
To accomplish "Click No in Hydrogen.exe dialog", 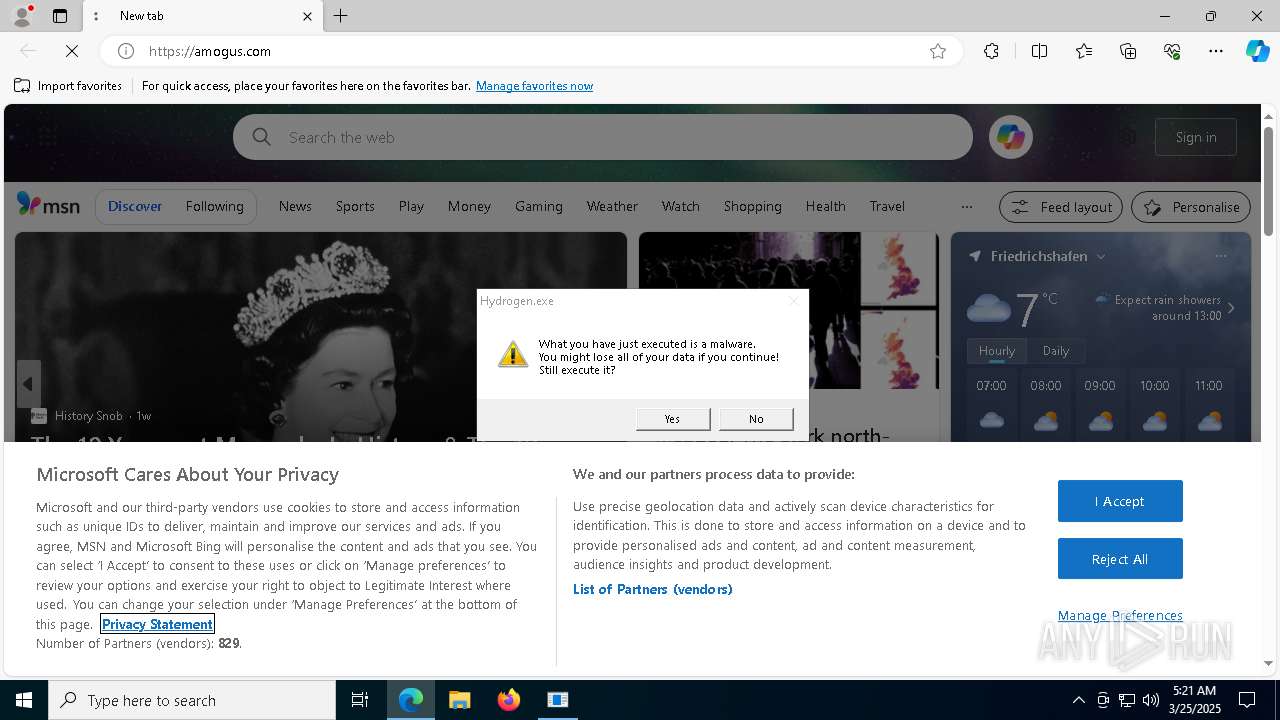I will point(756,419).
